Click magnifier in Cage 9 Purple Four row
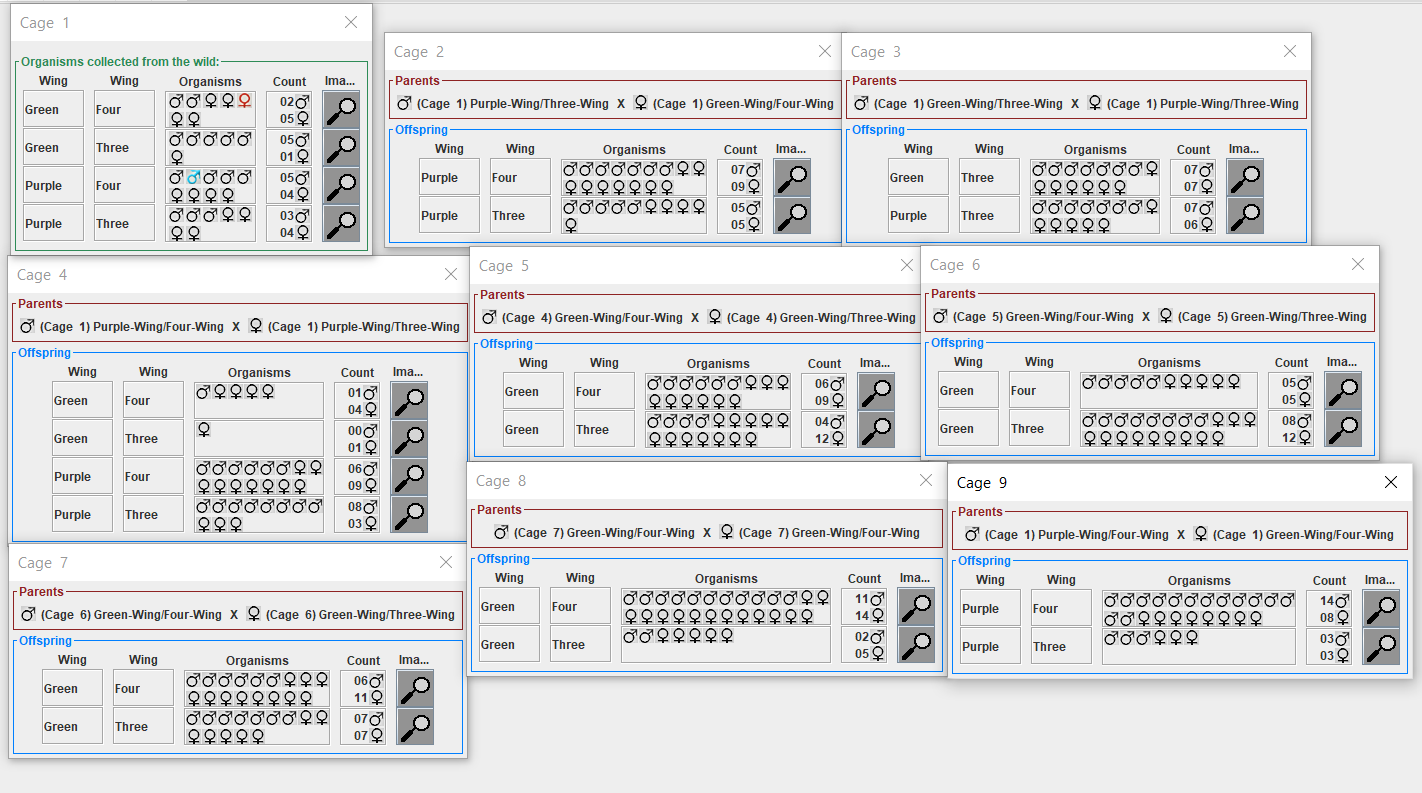 1381,608
